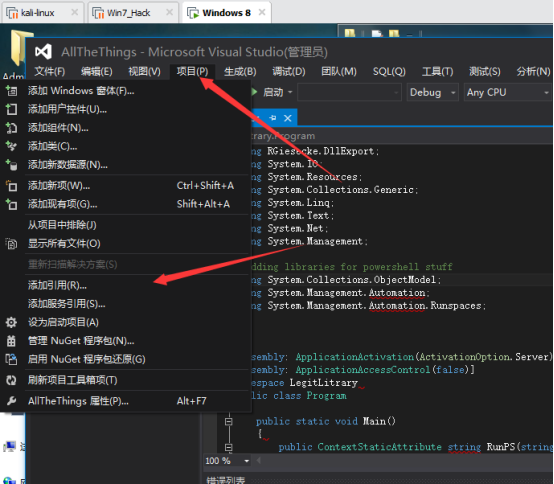Click the Refresh Project Toolbox Items icon

(x=11, y=380)
